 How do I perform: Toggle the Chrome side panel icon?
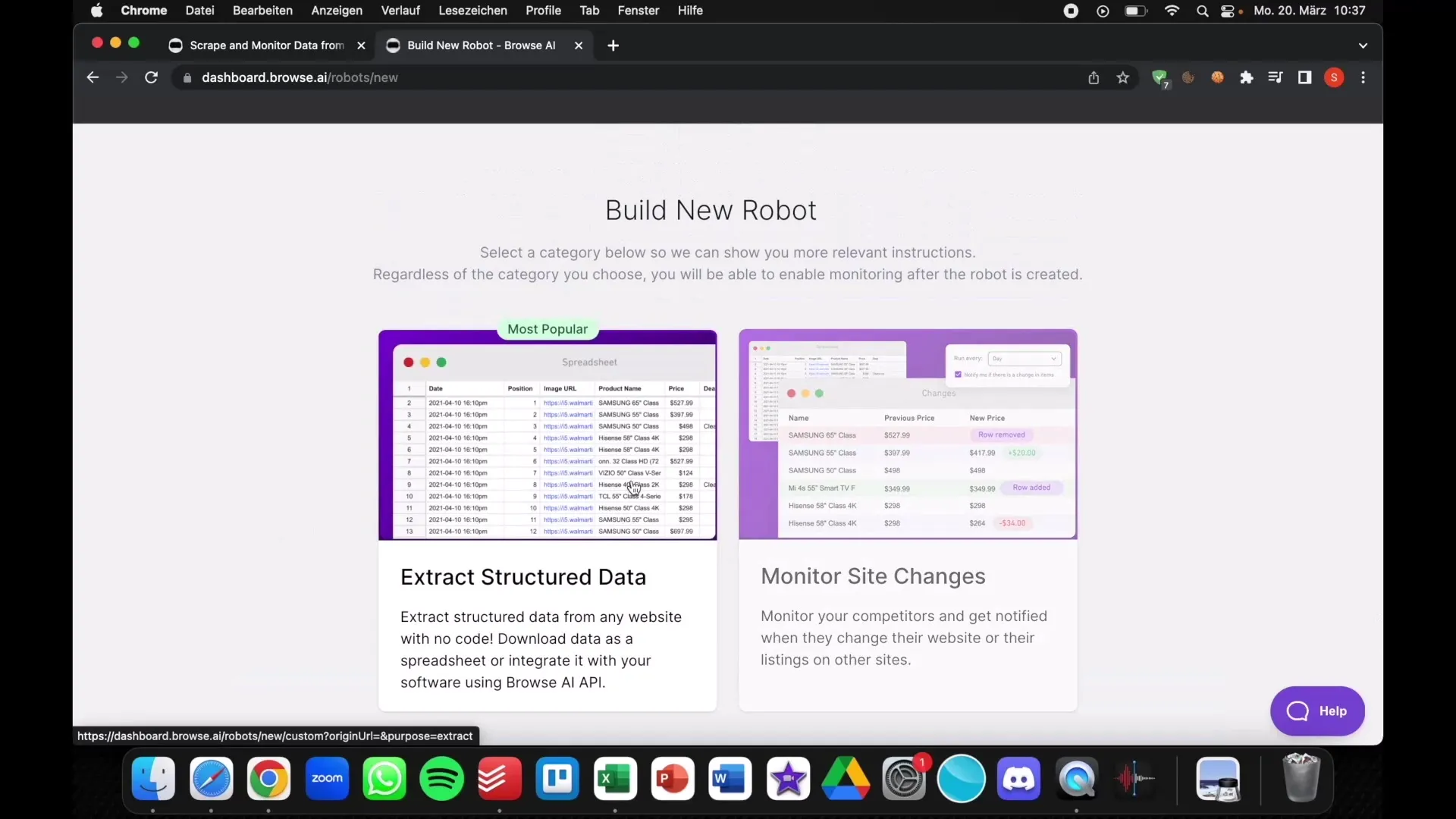pyautogui.click(x=1304, y=77)
